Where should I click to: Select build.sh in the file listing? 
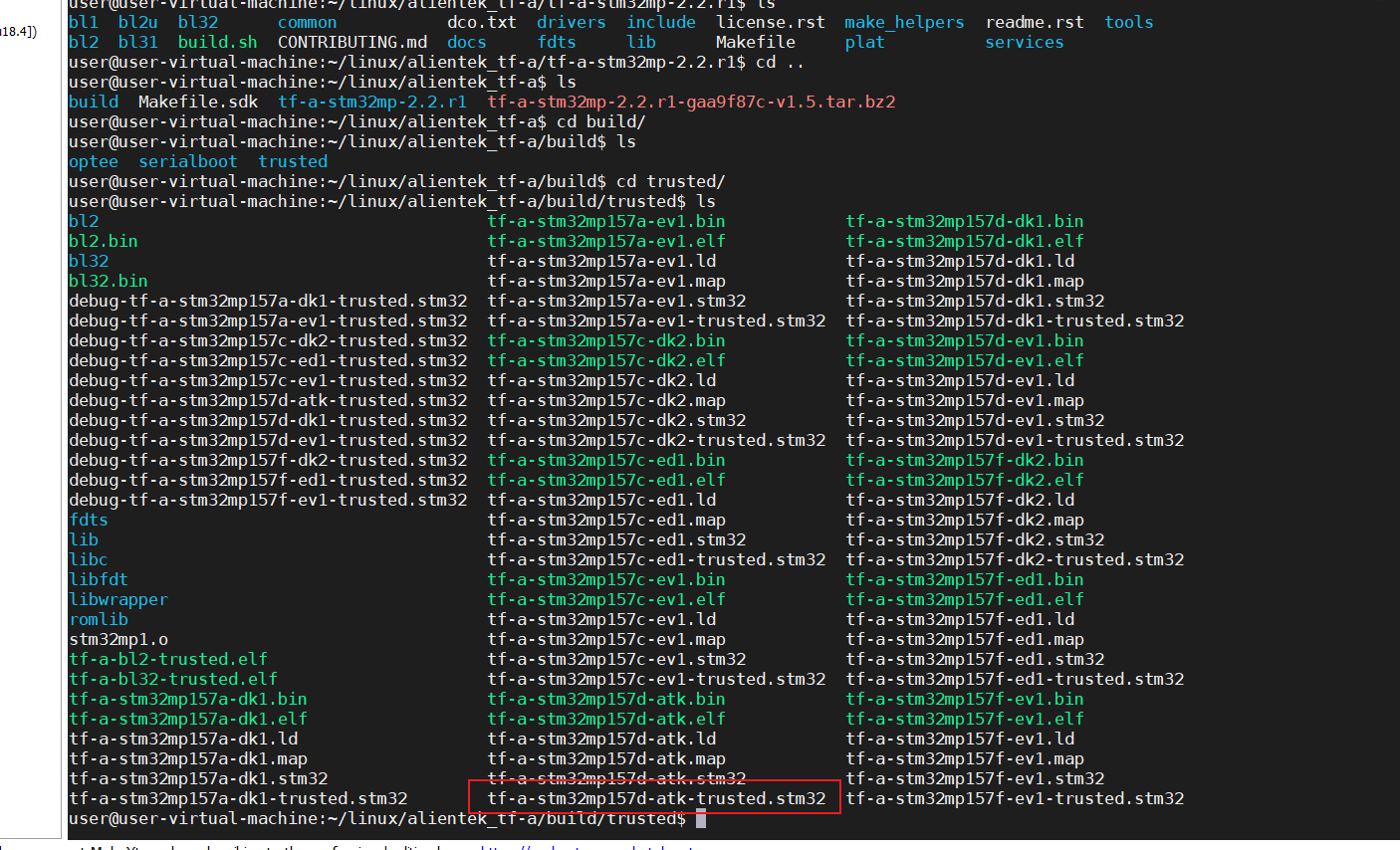(x=218, y=42)
